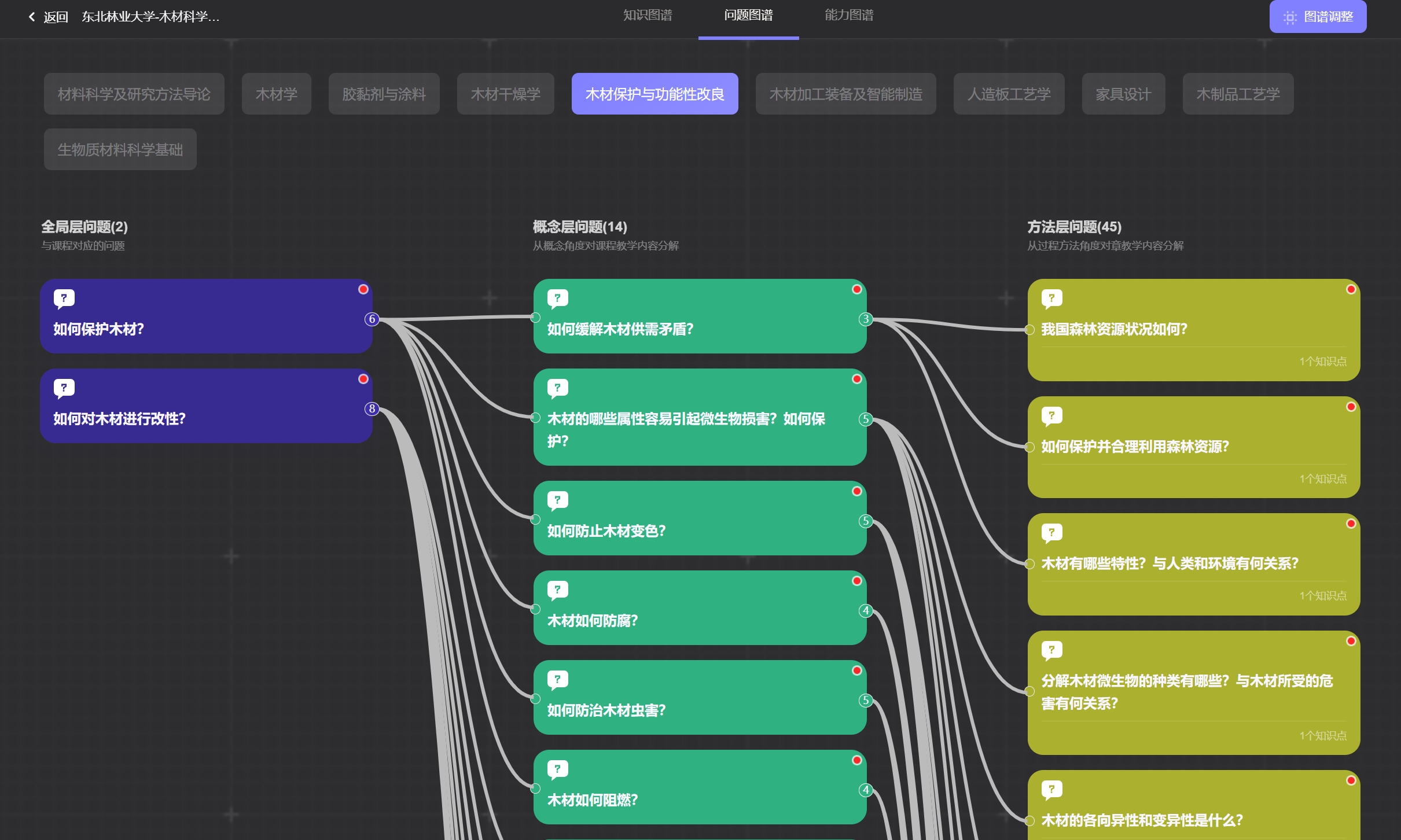Click question icon on 如何缓解木材供需矛盾 card

click(557, 299)
